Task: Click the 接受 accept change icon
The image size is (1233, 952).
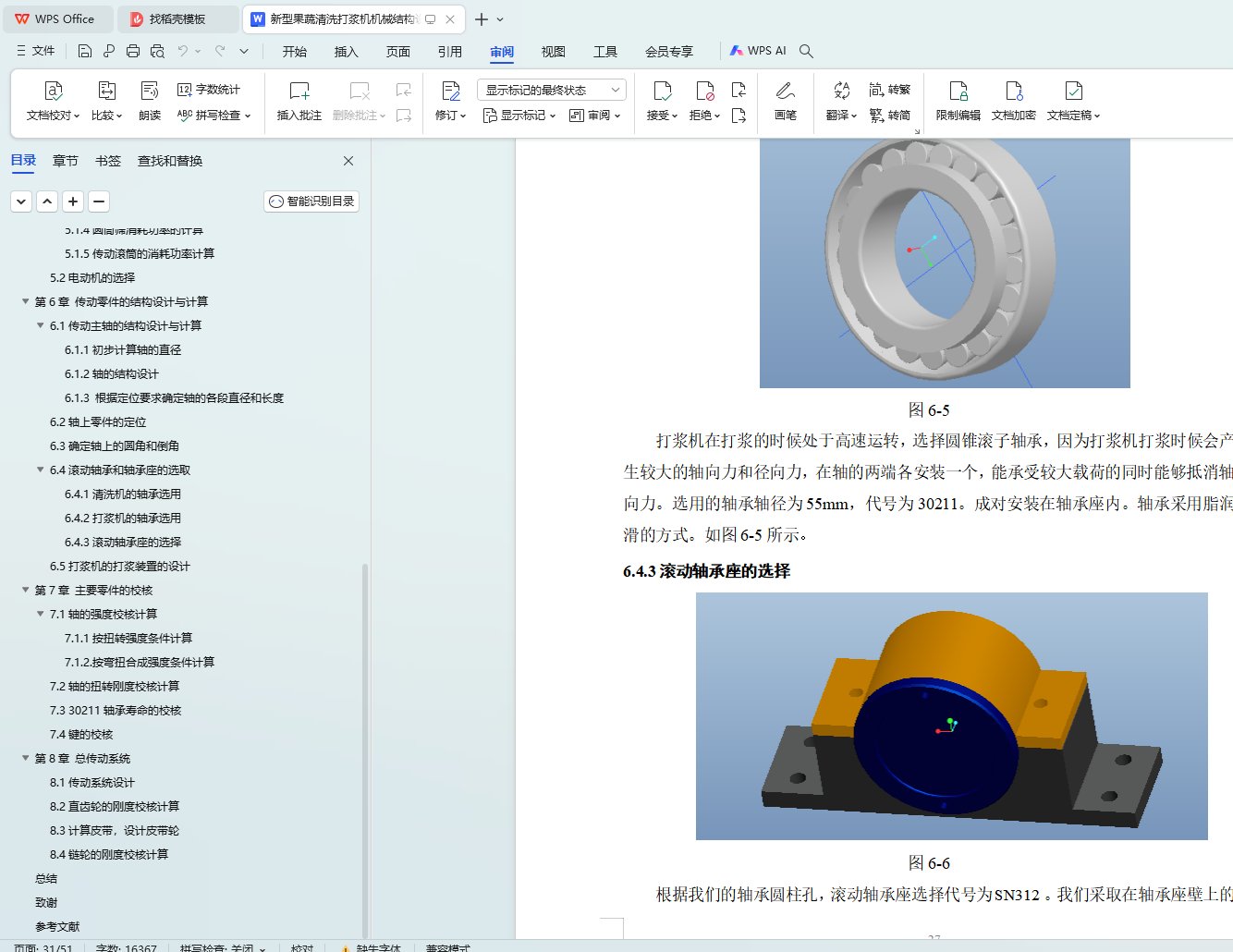Action: [x=662, y=92]
